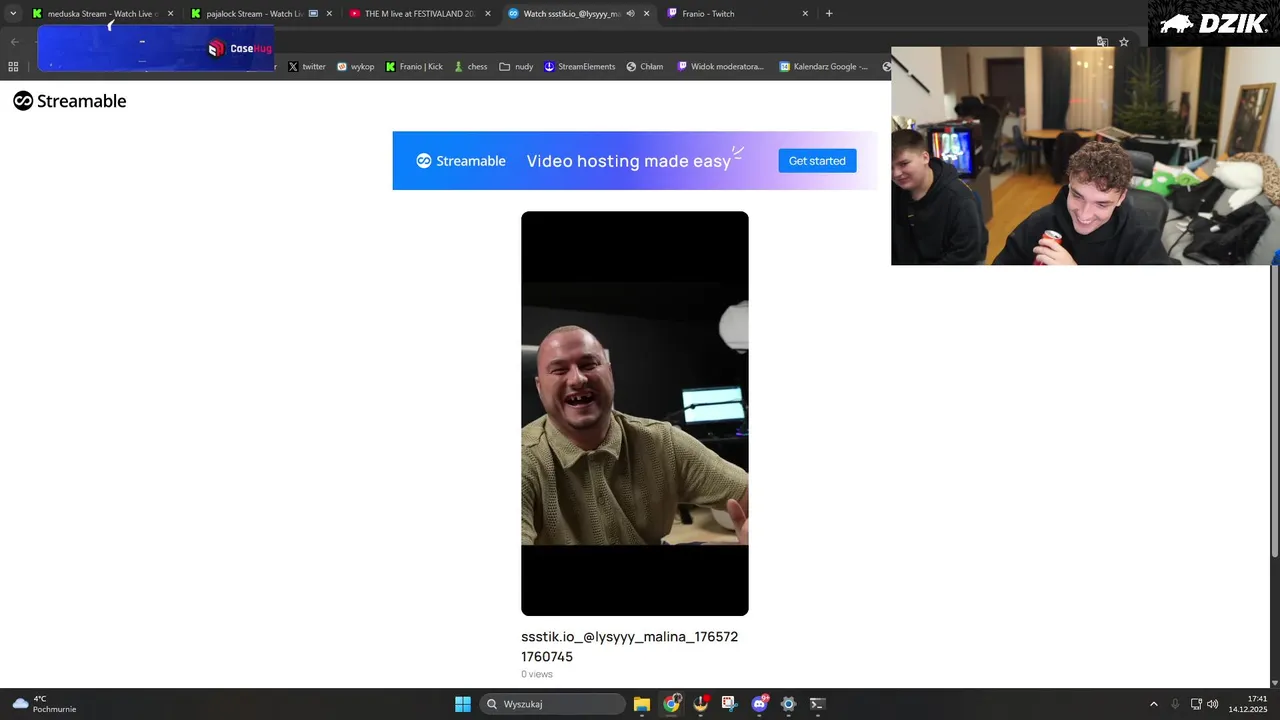Switch to the meduska Stream tab
Screen dimensions: 1280x720
tap(102, 14)
